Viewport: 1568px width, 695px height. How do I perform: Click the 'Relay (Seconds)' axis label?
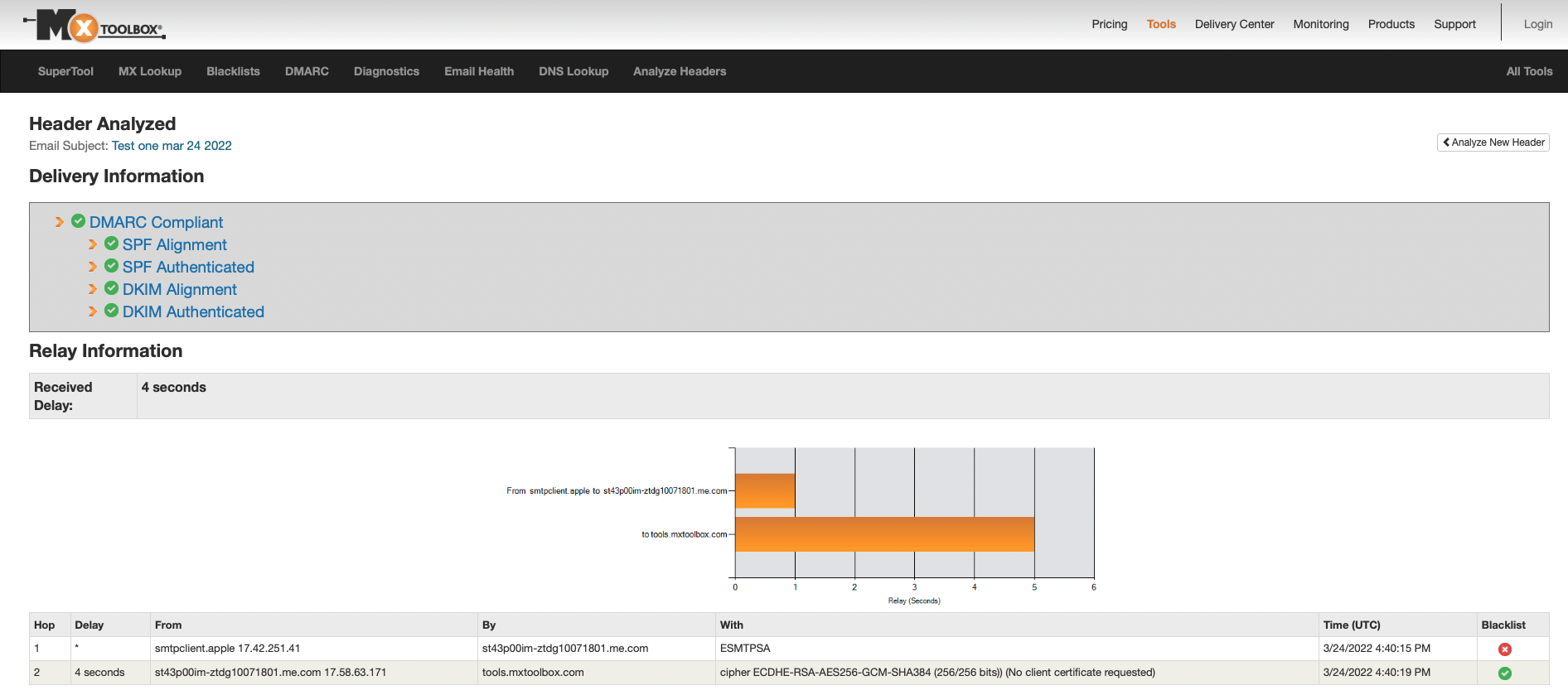click(914, 601)
